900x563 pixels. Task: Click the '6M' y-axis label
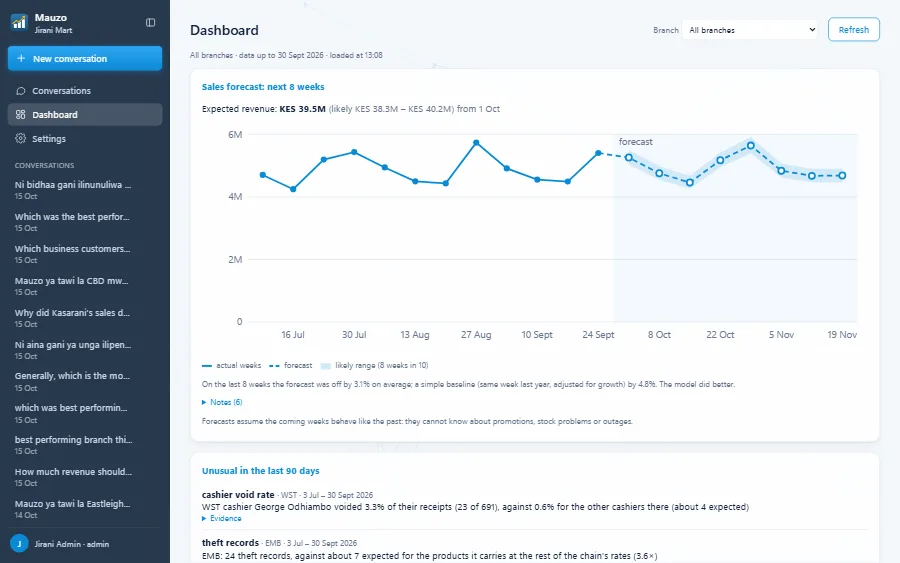(x=235, y=134)
